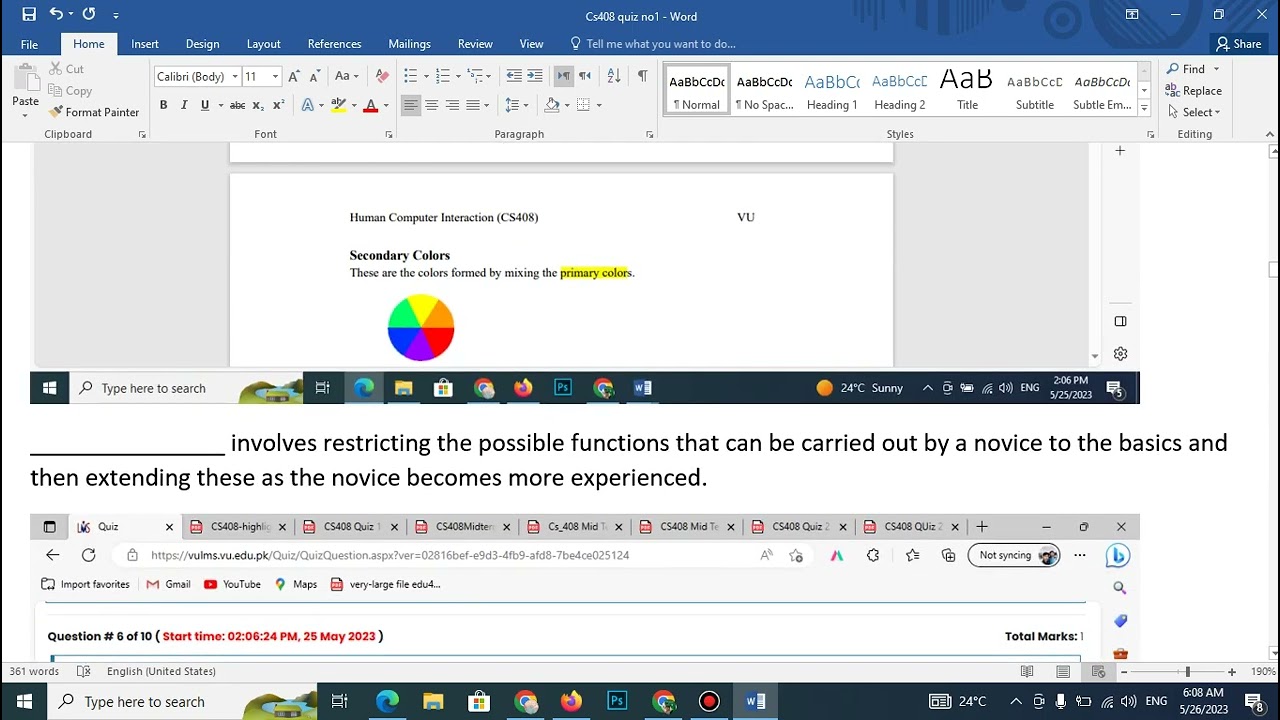Toggle underline formatting
This screenshot has width=1280, height=720.
(205, 105)
